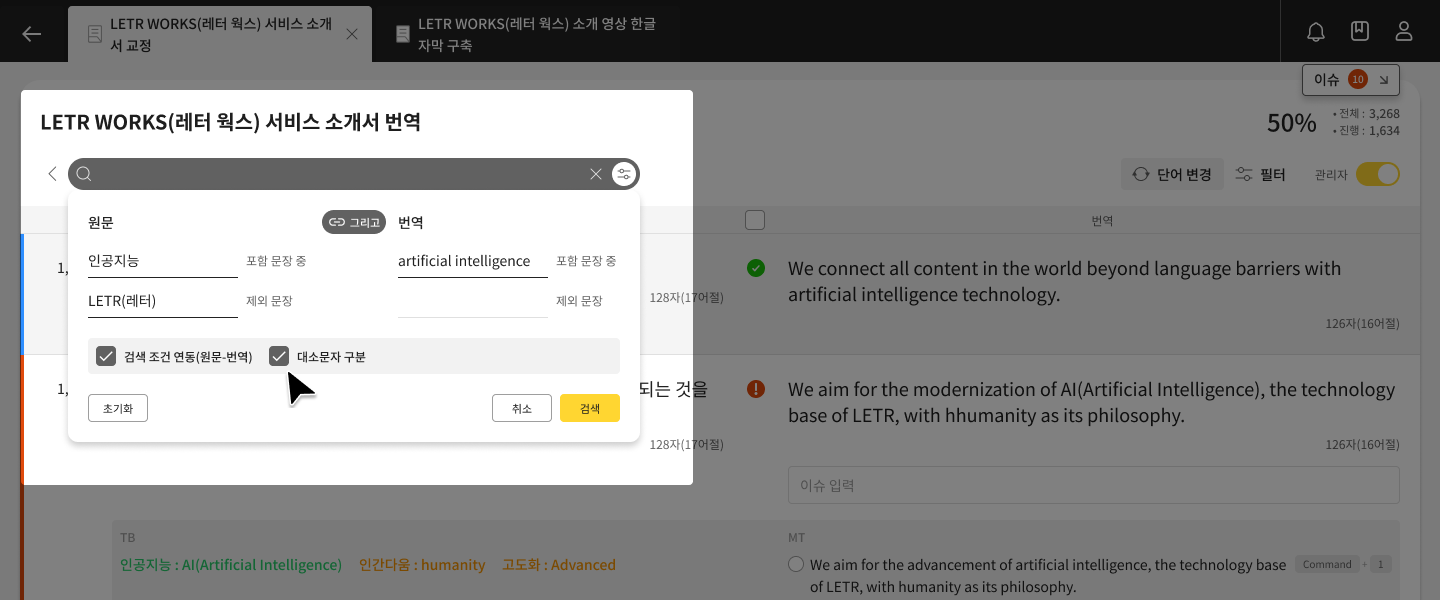
Task: Switch off the 관리자 toggle
Action: click(1377, 174)
